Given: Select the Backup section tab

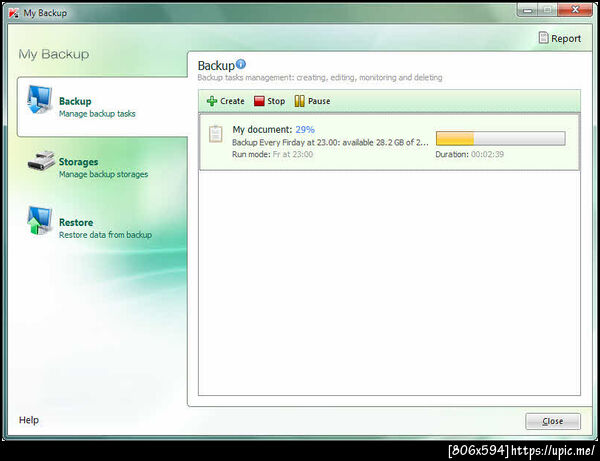Looking at the screenshot, I should coord(102,107).
